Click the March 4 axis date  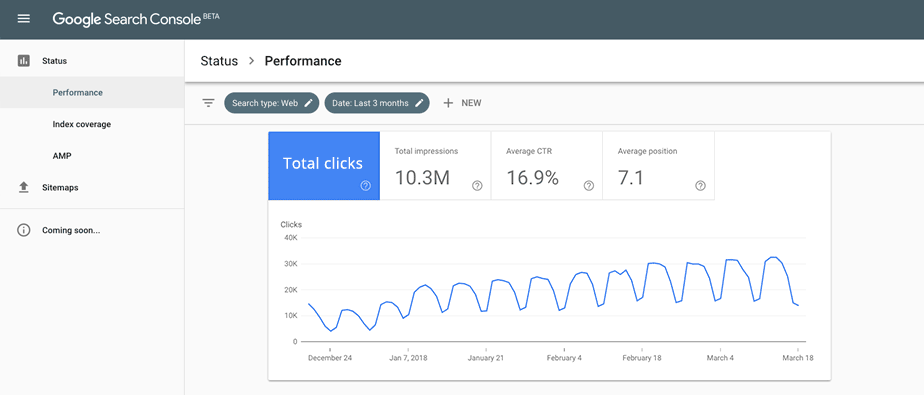click(721, 358)
